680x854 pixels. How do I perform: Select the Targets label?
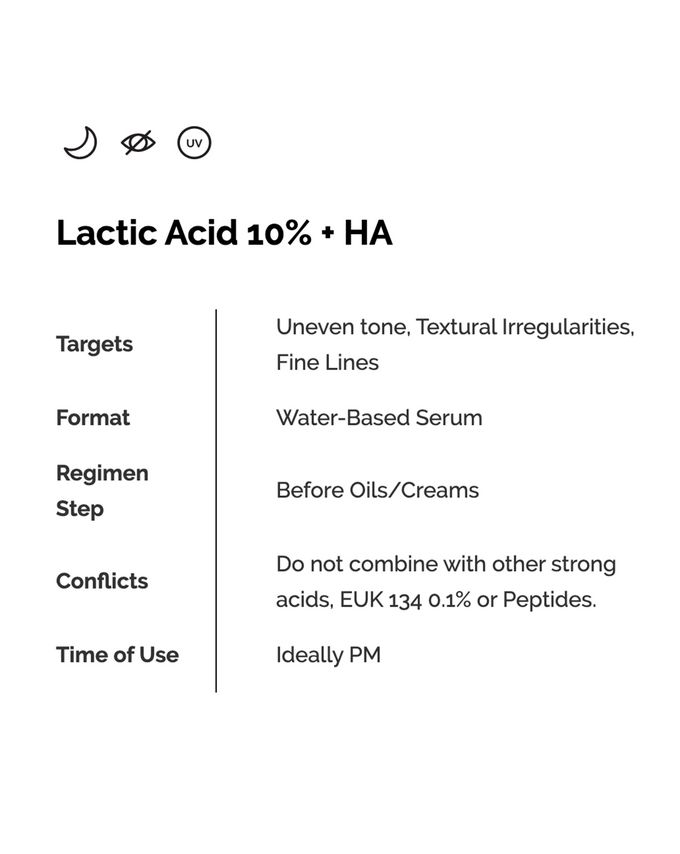pos(95,345)
